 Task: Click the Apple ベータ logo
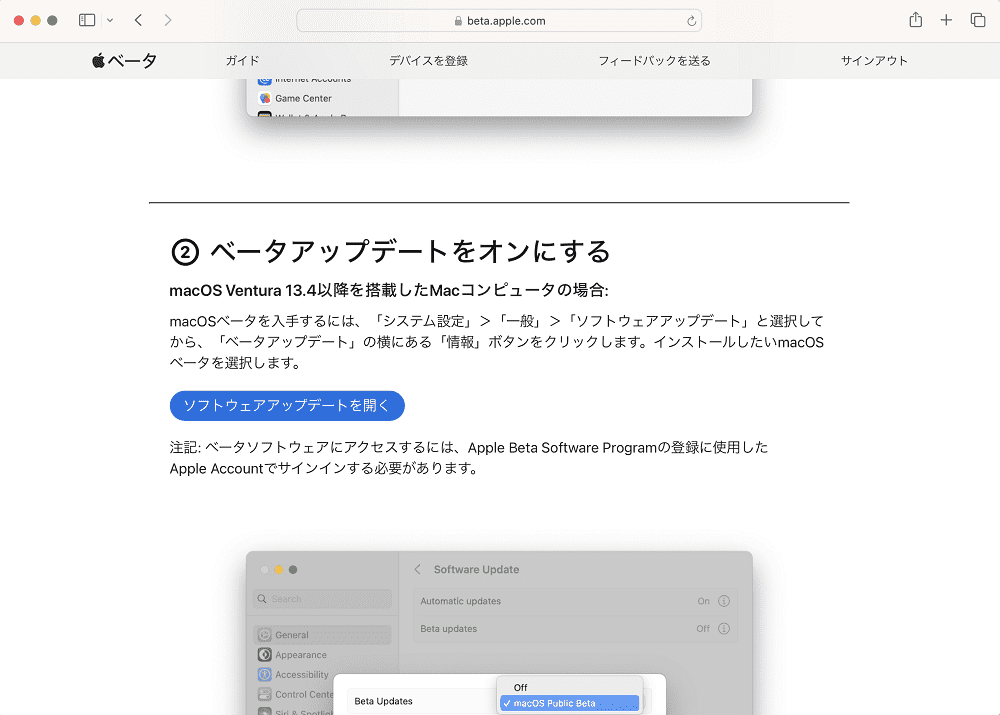[x=124, y=61]
